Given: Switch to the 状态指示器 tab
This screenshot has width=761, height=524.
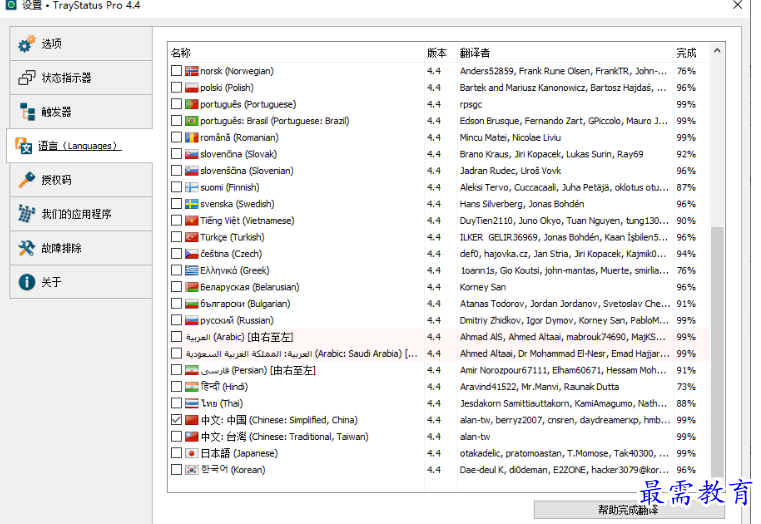Looking at the screenshot, I should tap(81, 78).
